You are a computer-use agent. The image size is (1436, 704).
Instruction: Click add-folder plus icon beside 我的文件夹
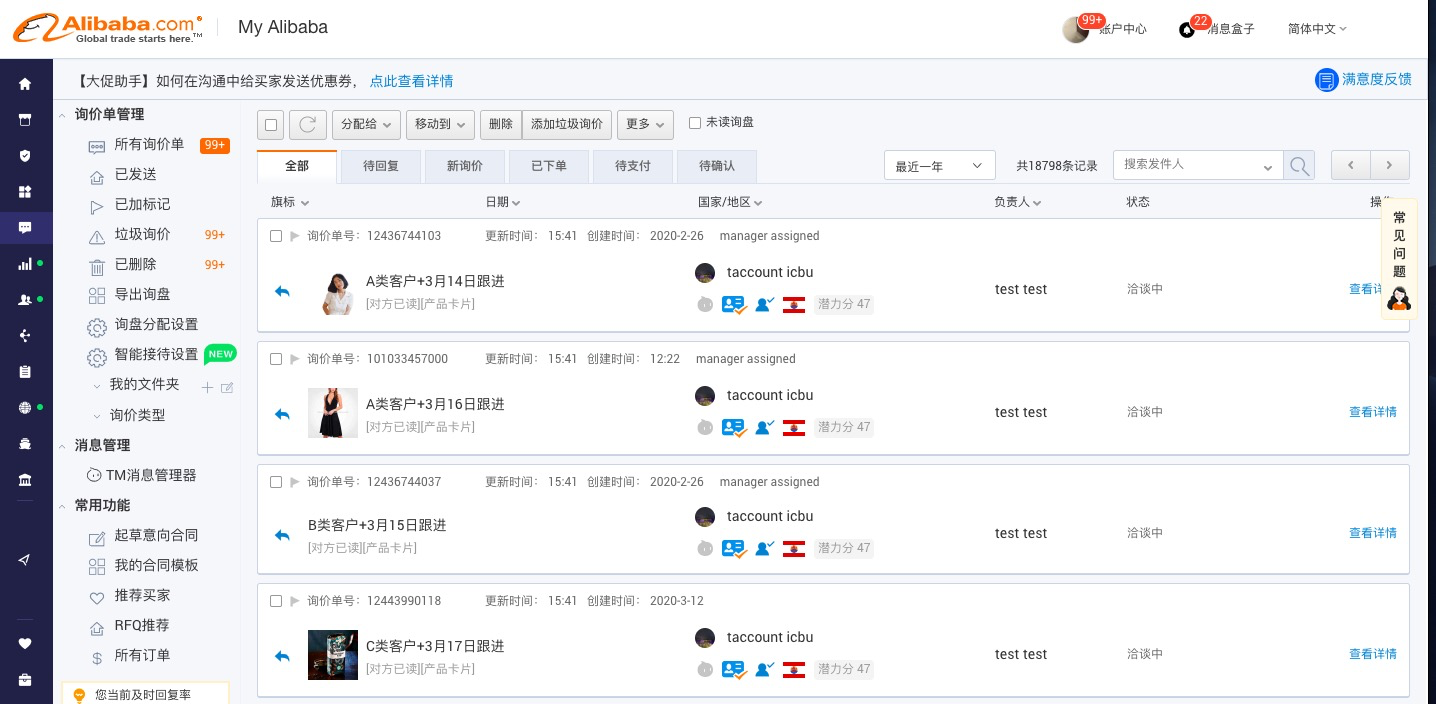pyautogui.click(x=207, y=387)
